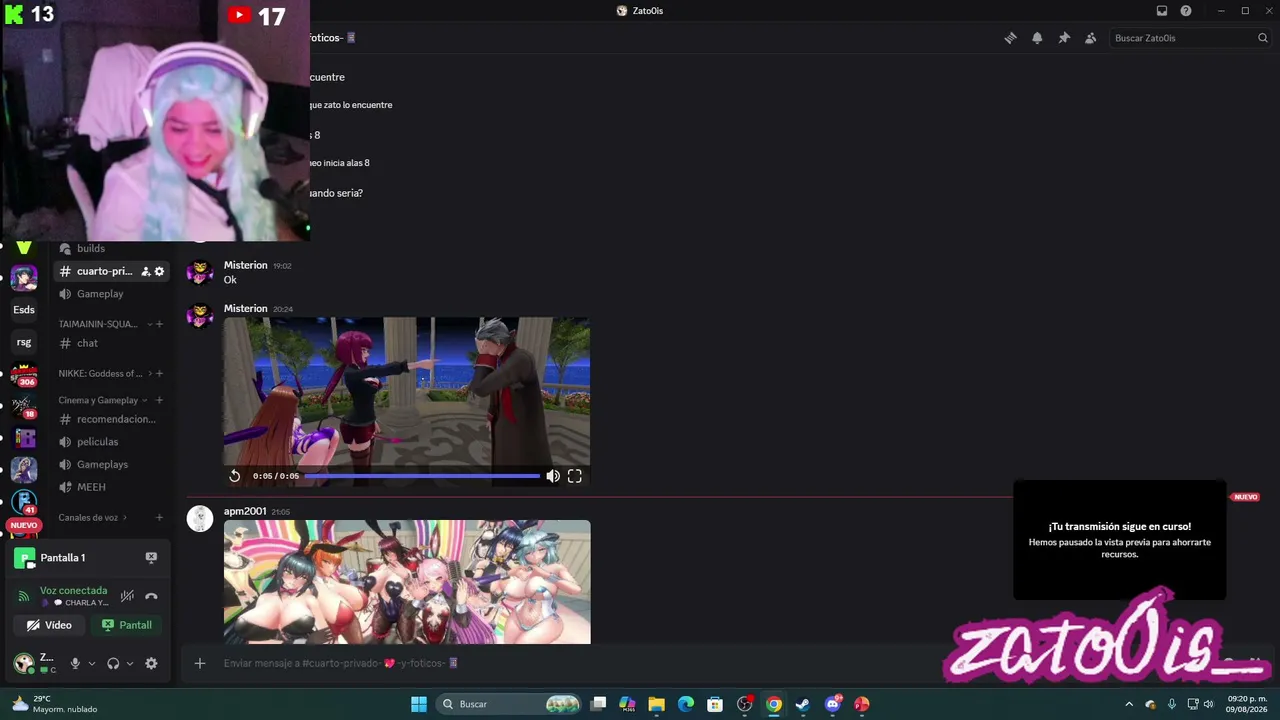
Task: Mute the microphone
Action: (75, 663)
